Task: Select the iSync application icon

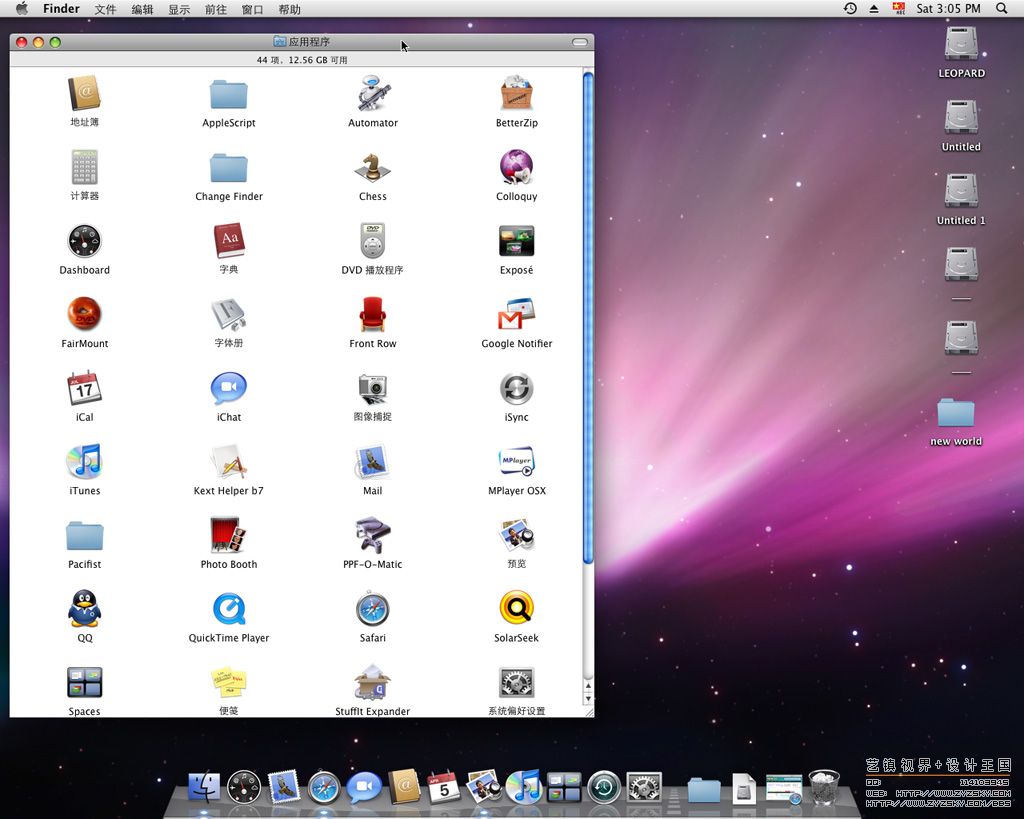Action: pos(517,389)
